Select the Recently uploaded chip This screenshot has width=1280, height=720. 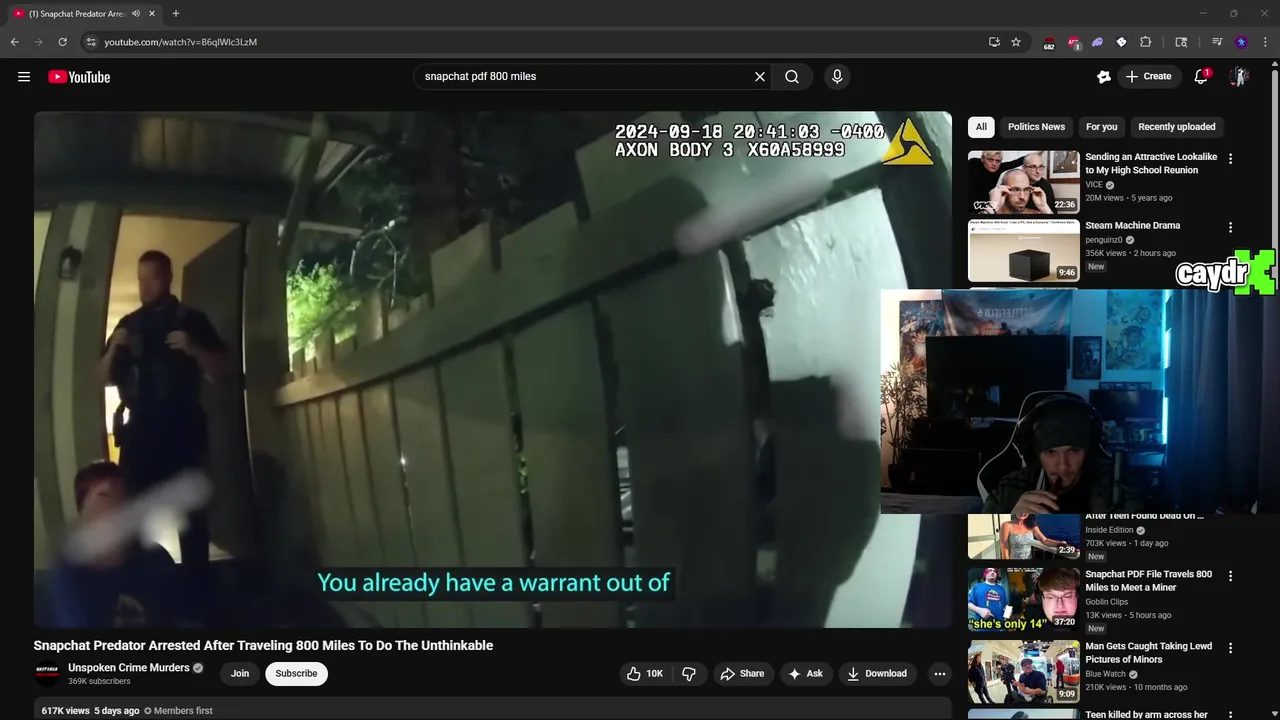[1177, 127]
